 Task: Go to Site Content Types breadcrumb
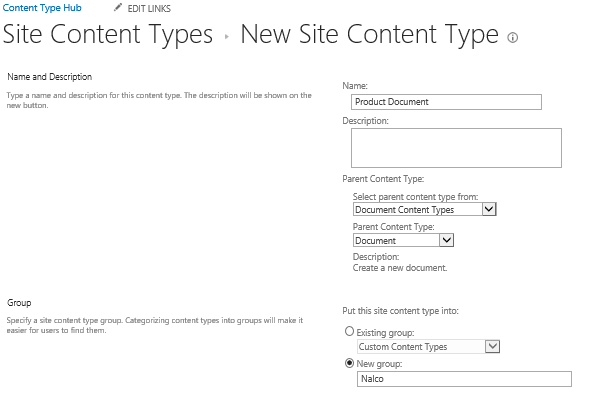click(x=108, y=34)
